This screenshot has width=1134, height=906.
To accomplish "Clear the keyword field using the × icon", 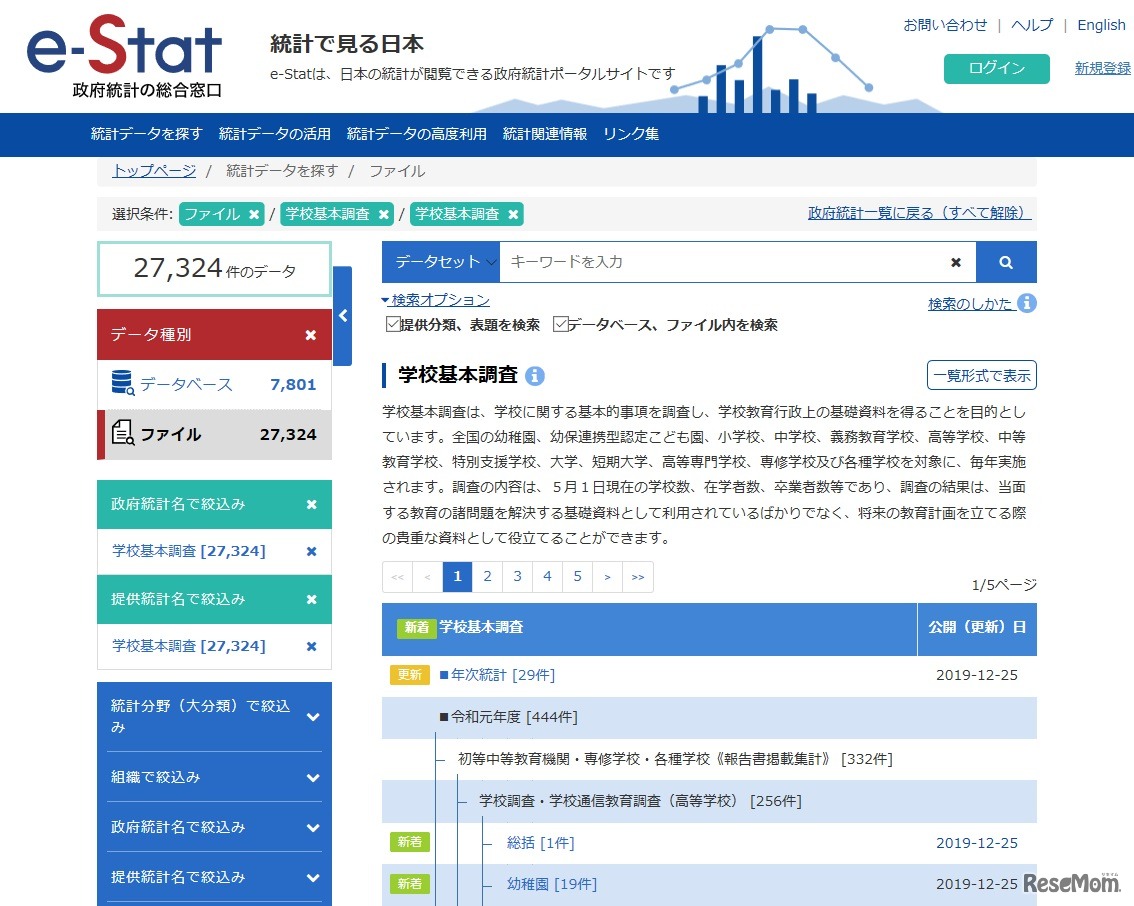I will (x=956, y=262).
